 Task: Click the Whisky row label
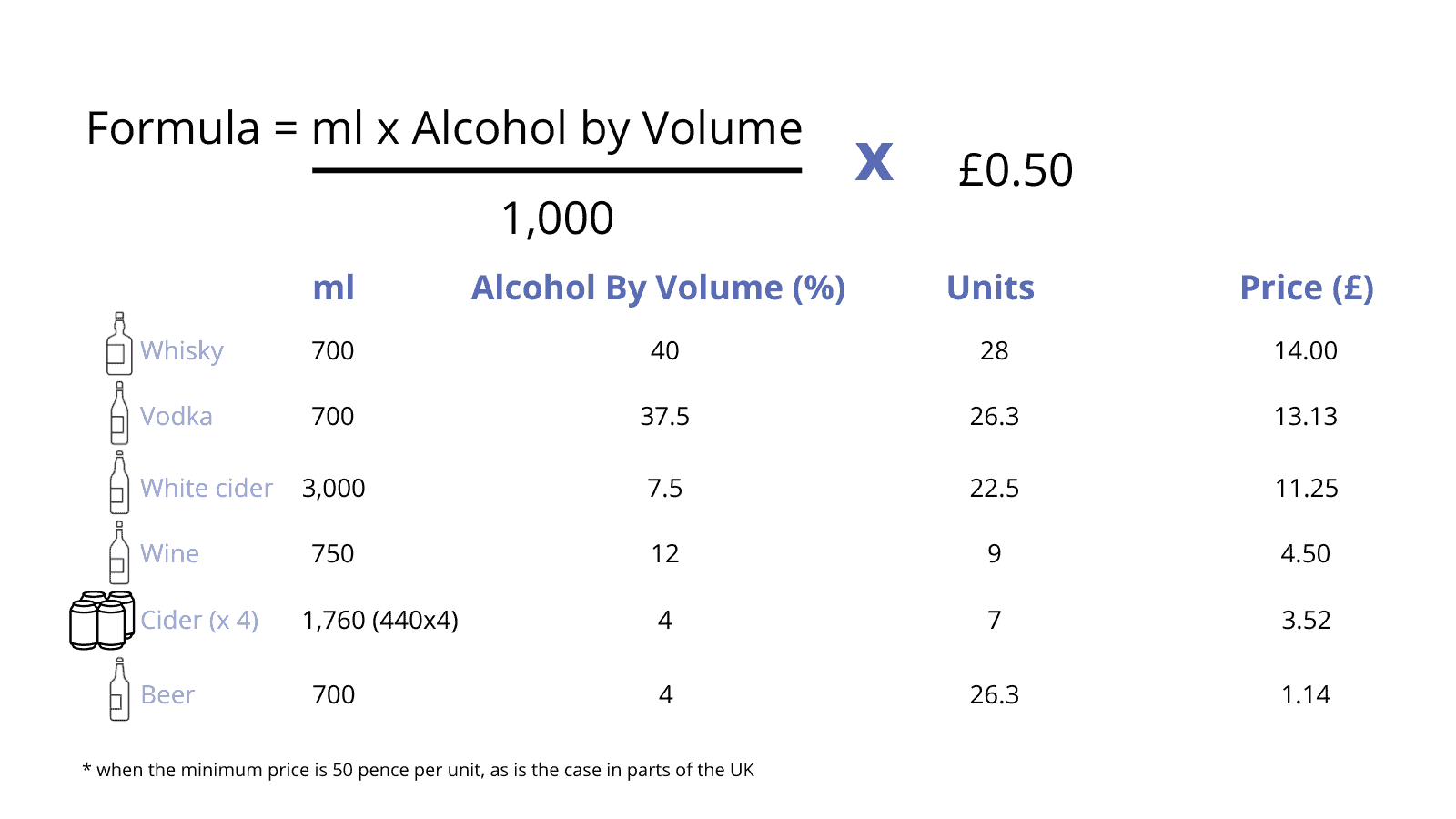click(182, 351)
